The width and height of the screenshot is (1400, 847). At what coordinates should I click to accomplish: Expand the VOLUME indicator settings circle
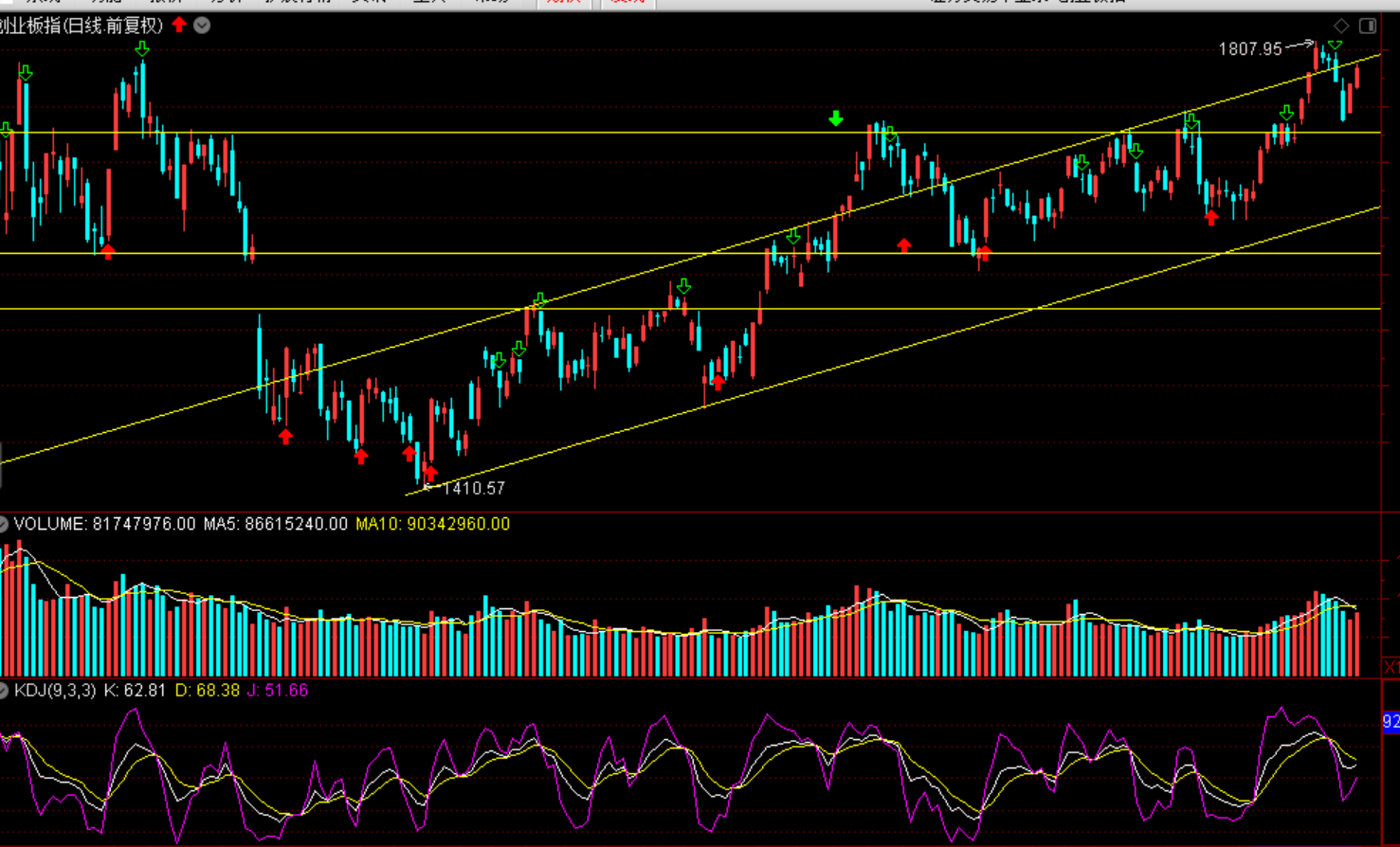(x=4, y=524)
